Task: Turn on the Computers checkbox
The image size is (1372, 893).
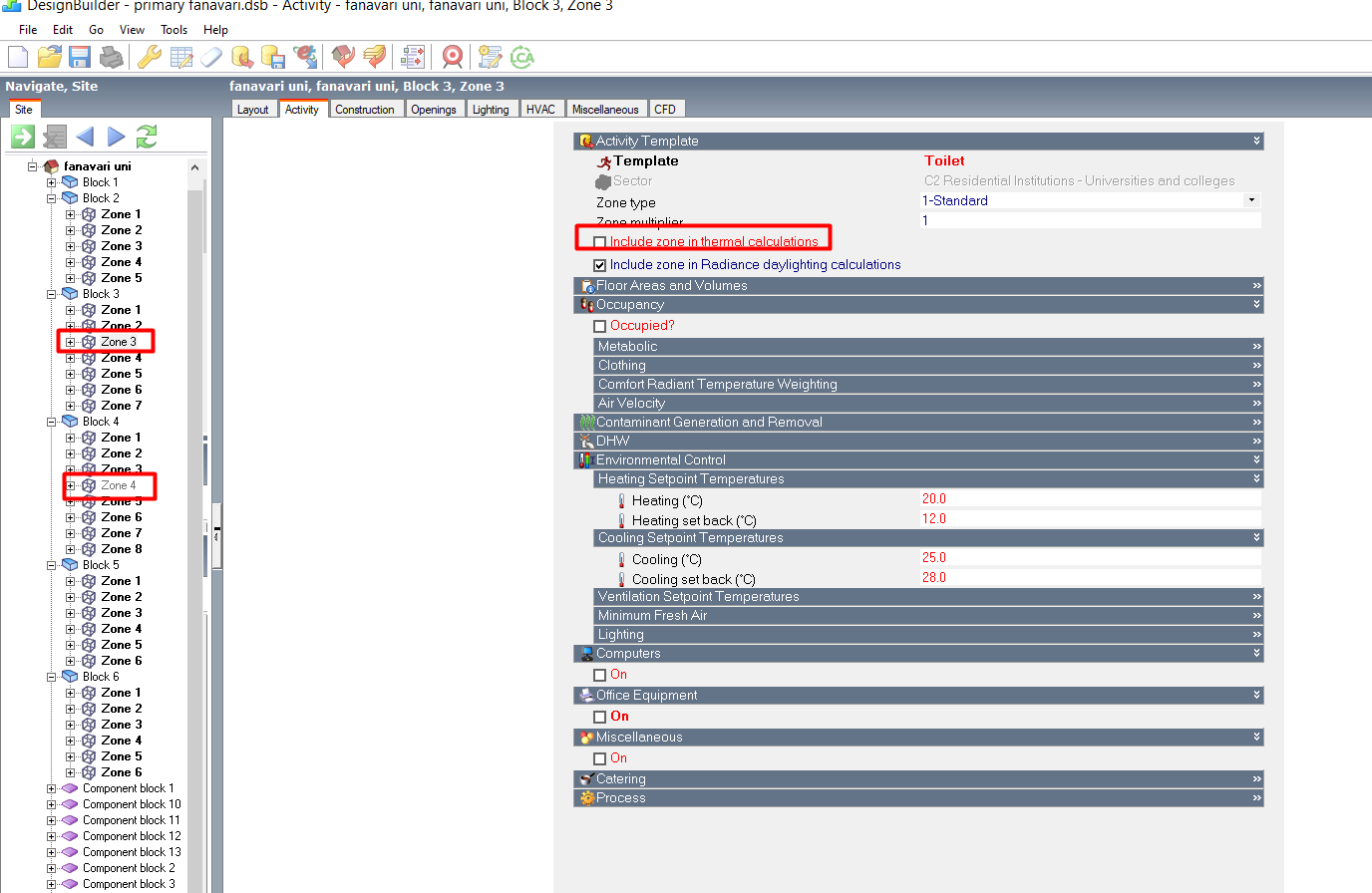Action: (x=600, y=675)
